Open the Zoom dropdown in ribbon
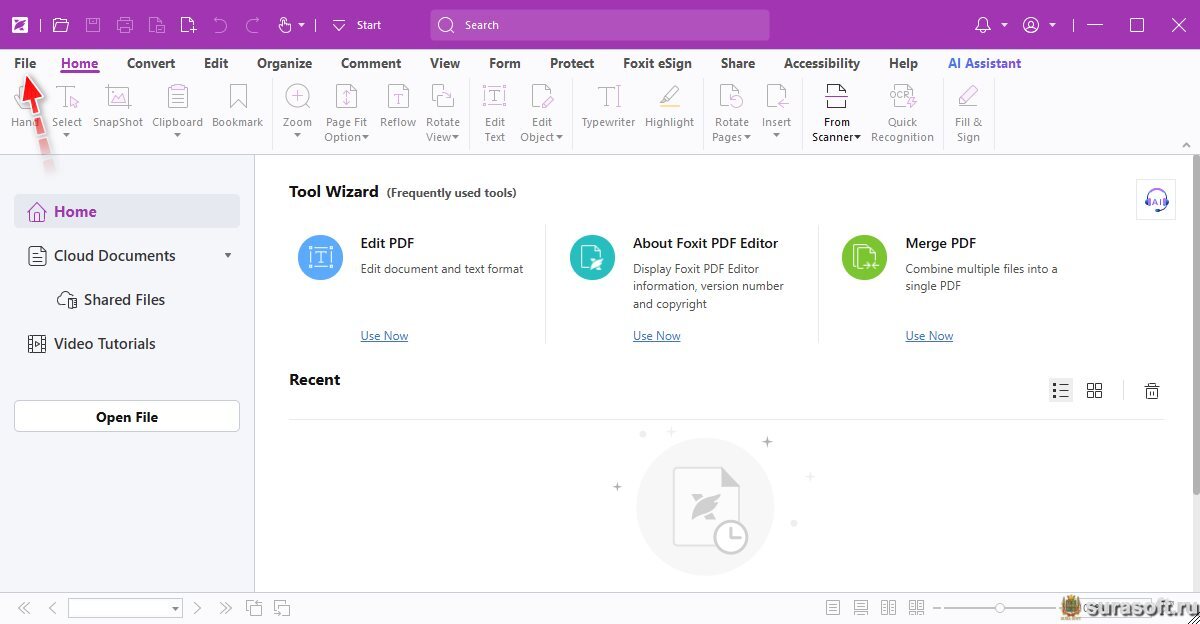 pyautogui.click(x=297, y=136)
